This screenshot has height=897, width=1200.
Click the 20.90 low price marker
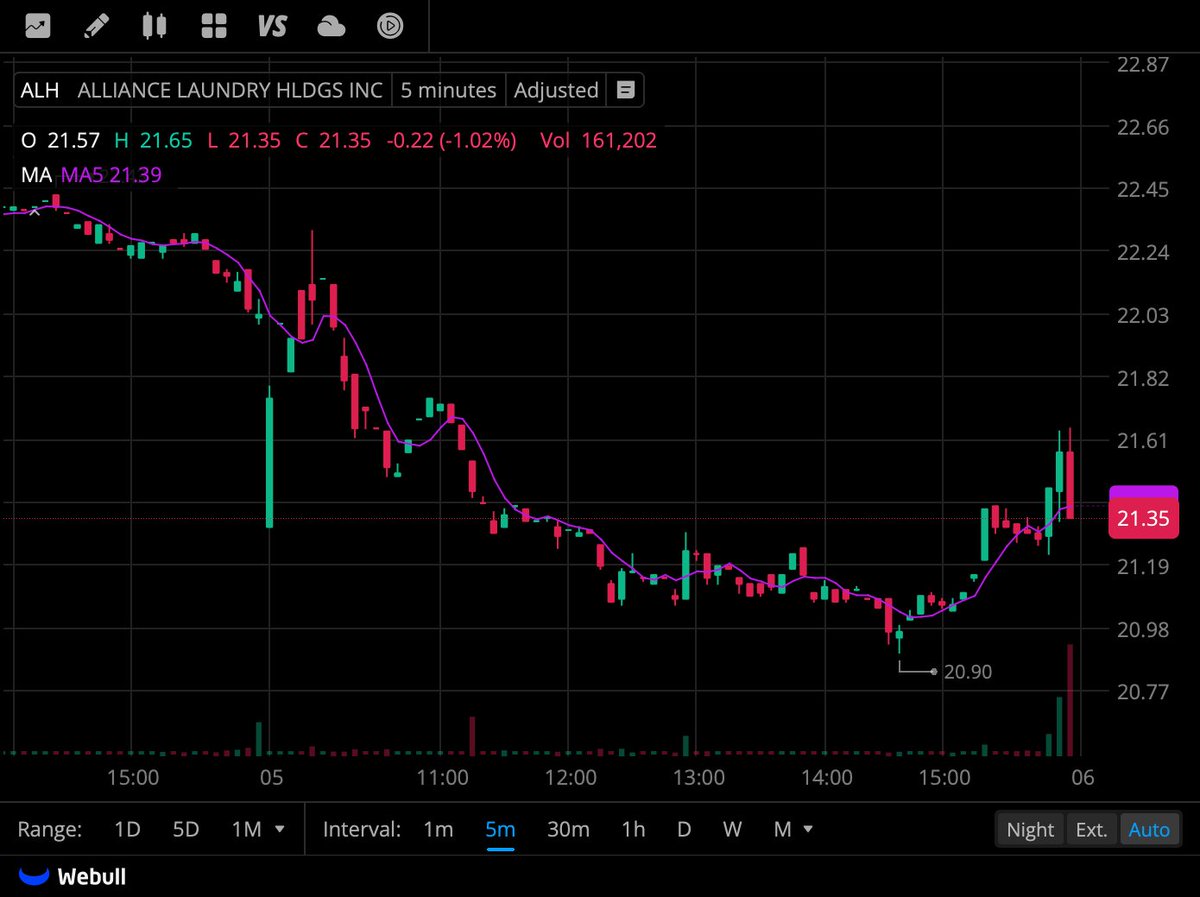[x=968, y=672]
